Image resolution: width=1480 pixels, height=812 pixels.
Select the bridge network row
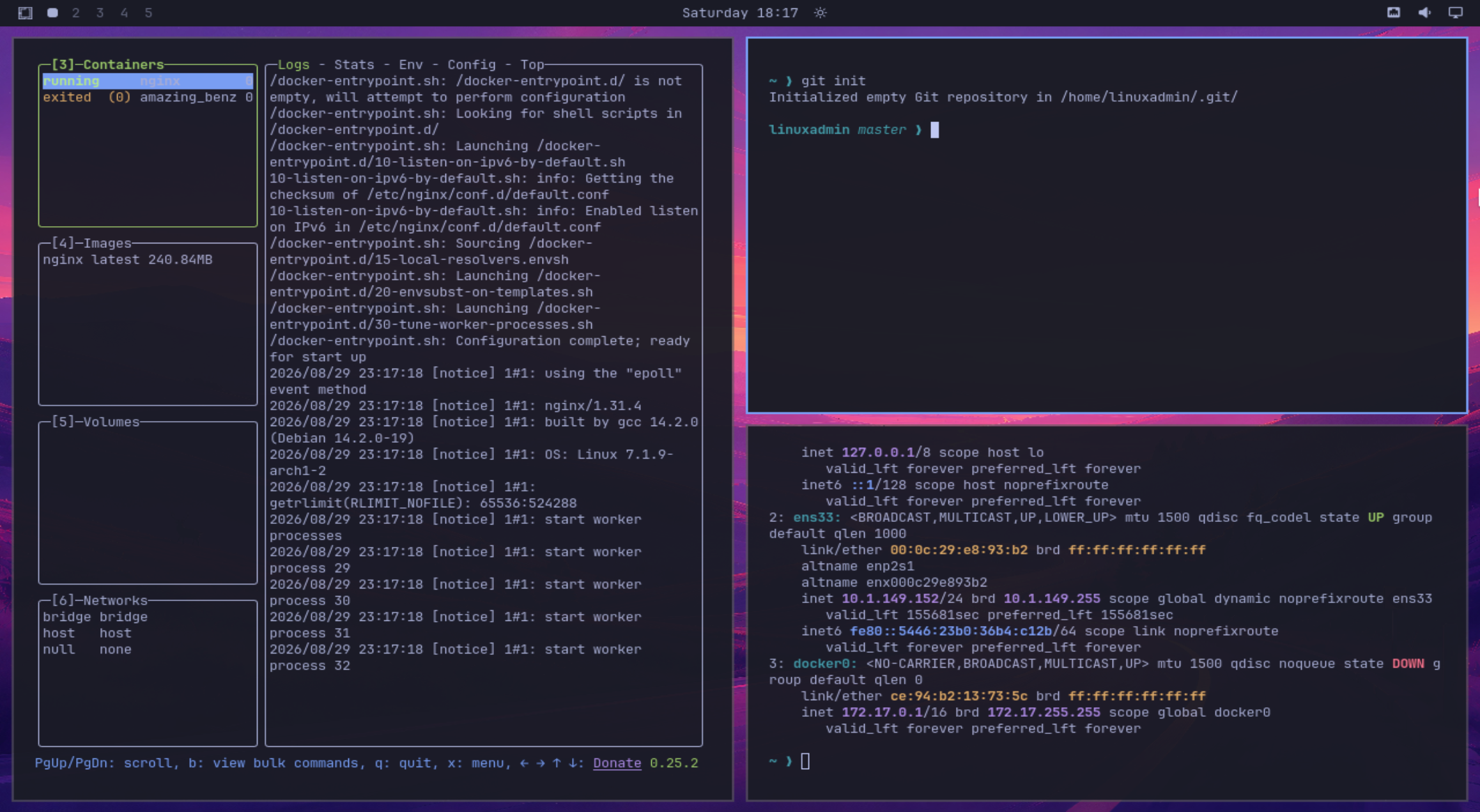[95, 617]
